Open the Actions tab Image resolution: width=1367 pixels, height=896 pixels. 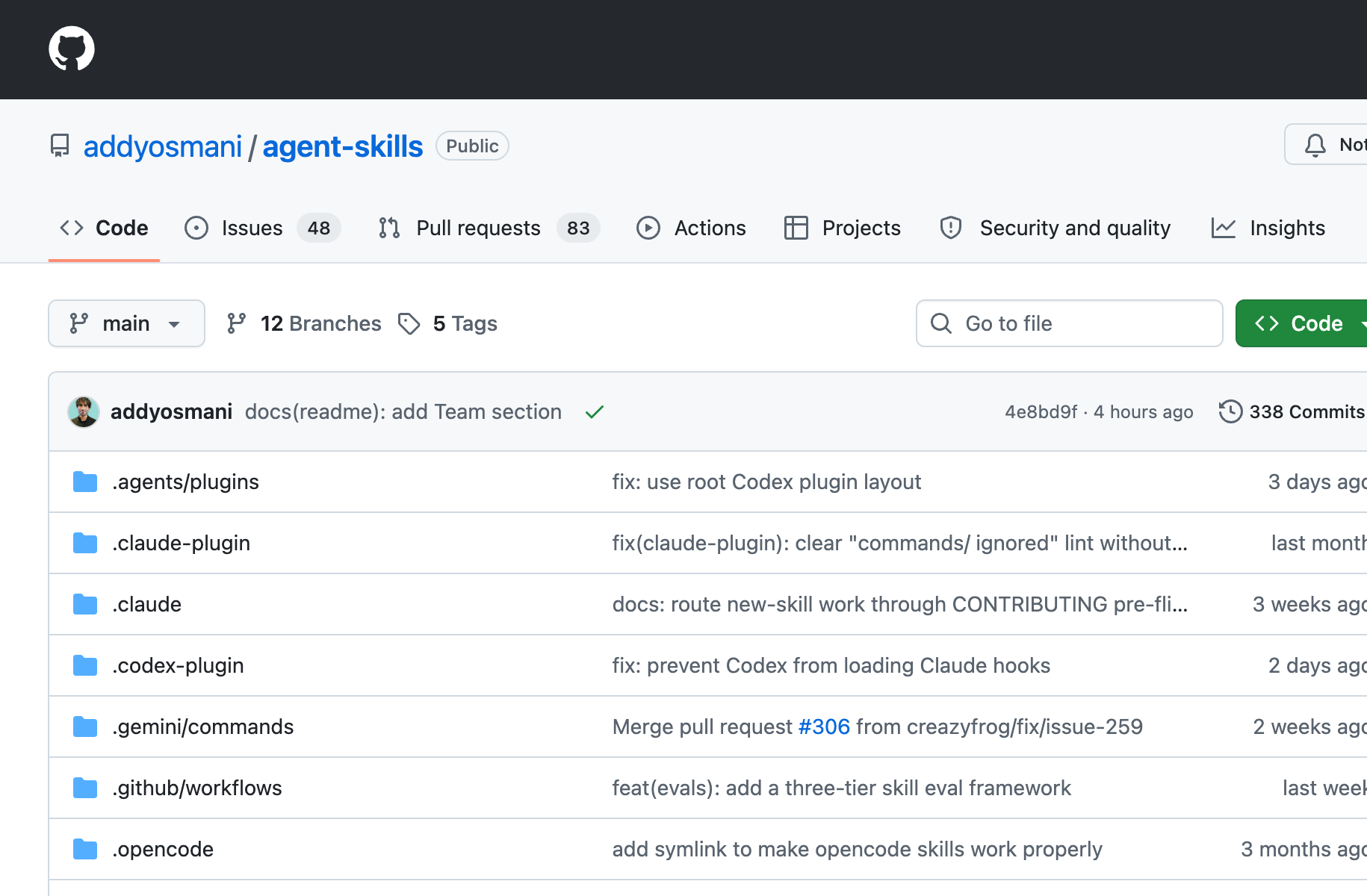(x=691, y=228)
